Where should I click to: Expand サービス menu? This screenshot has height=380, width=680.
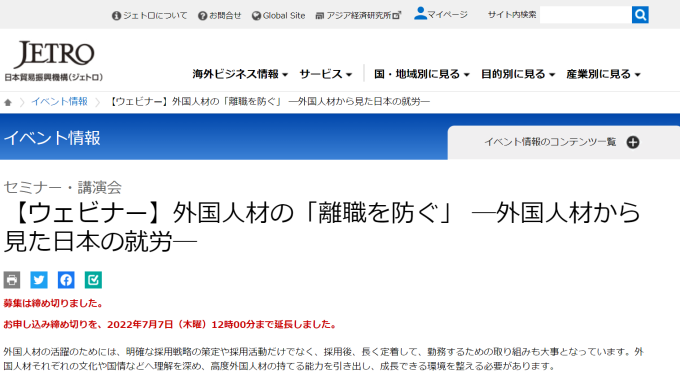coord(326,74)
